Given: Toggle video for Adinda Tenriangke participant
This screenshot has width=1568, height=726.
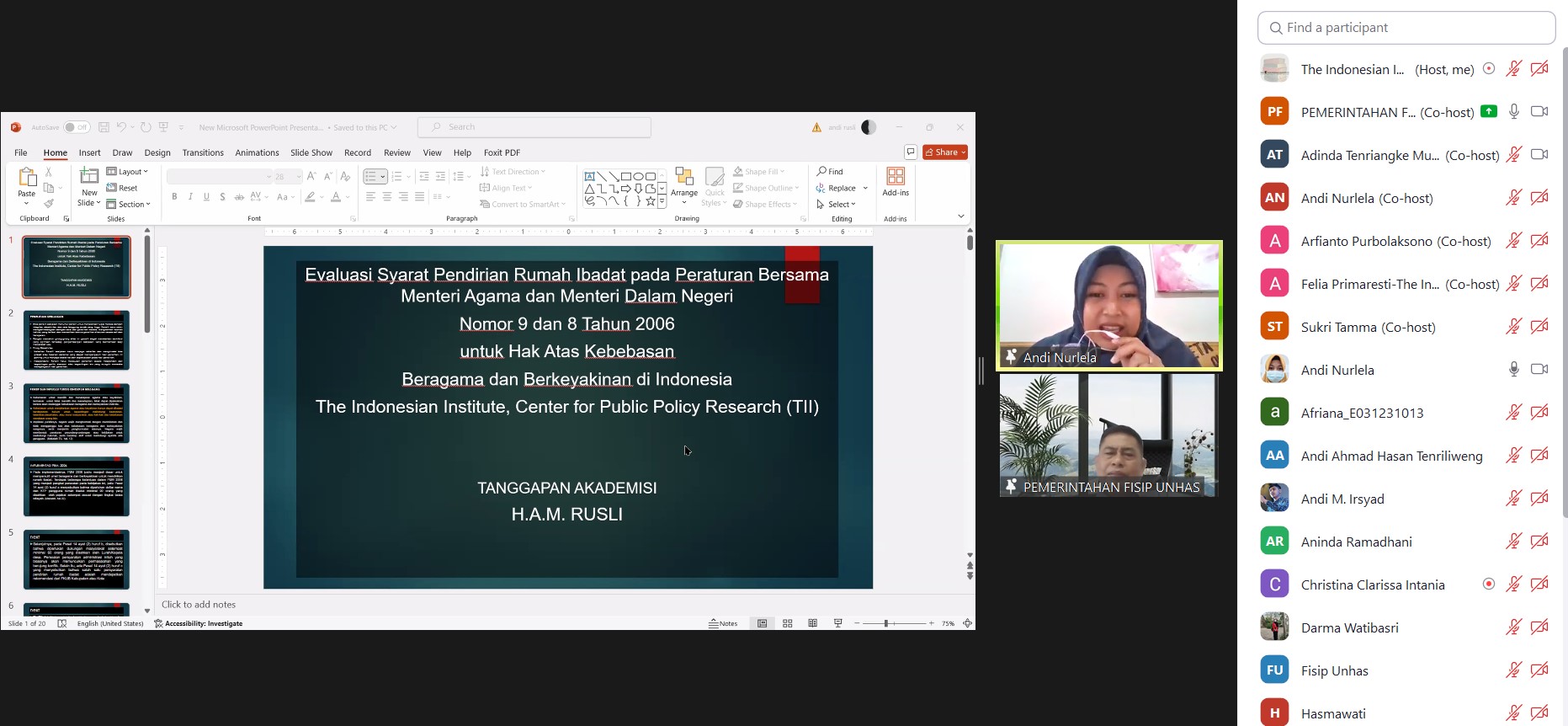Looking at the screenshot, I should pos(1539,155).
